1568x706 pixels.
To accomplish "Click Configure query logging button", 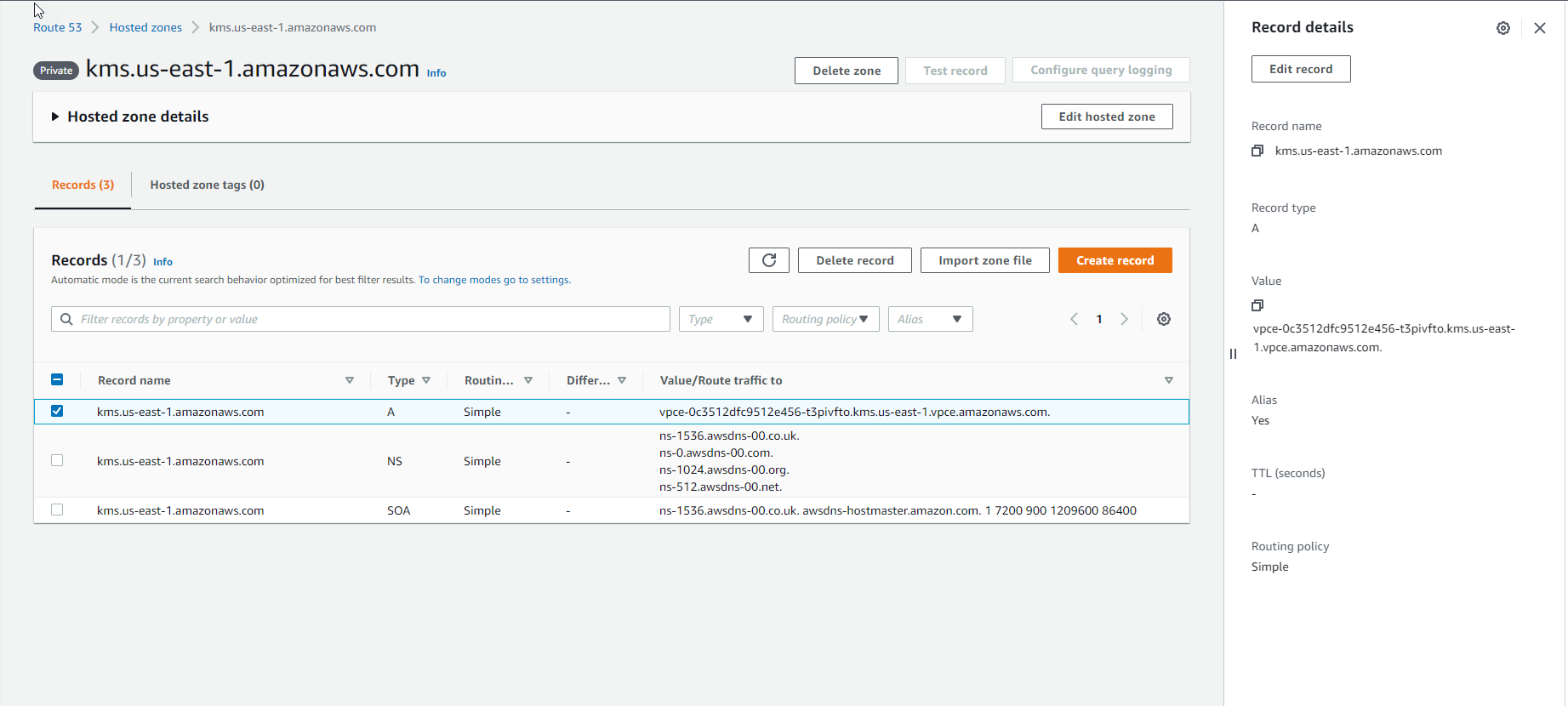I will tap(1101, 71).
